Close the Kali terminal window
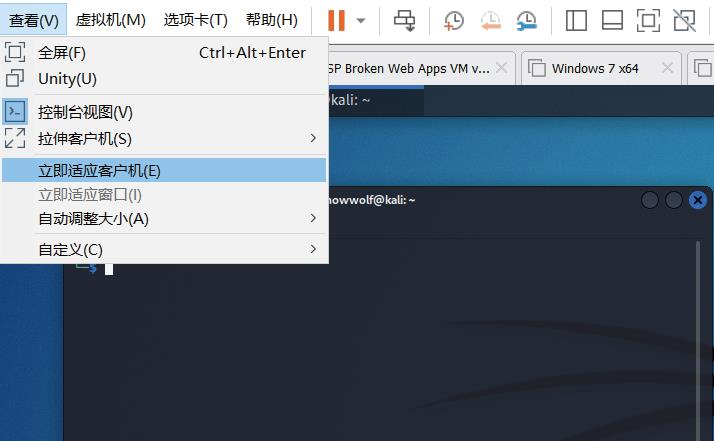This screenshot has width=714, height=441. pyautogui.click(x=698, y=200)
